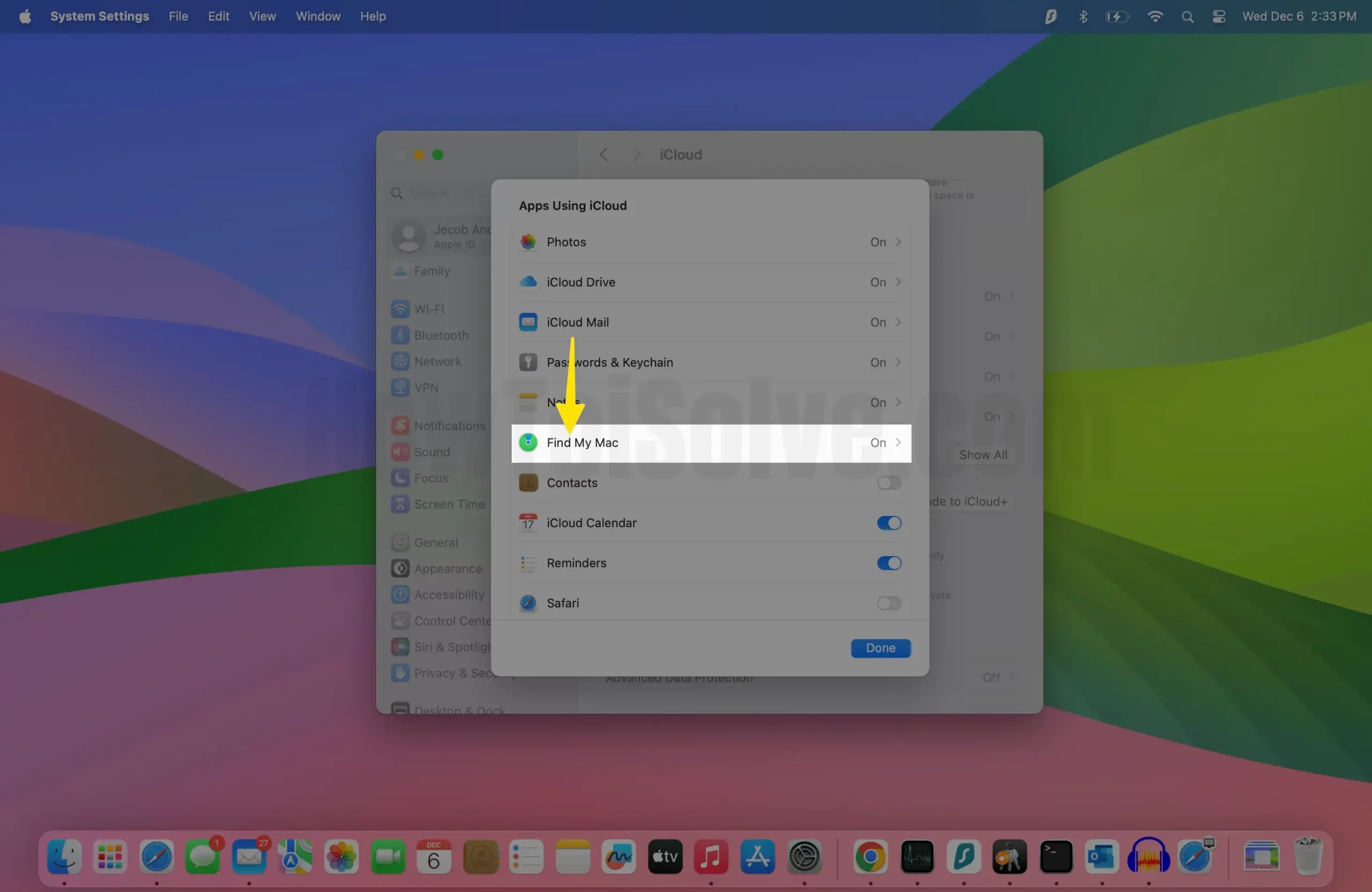Viewport: 1372px width, 892px height.
Task: Expand iCloud Drive settings via chevron
Action: (x=898, y=282)
